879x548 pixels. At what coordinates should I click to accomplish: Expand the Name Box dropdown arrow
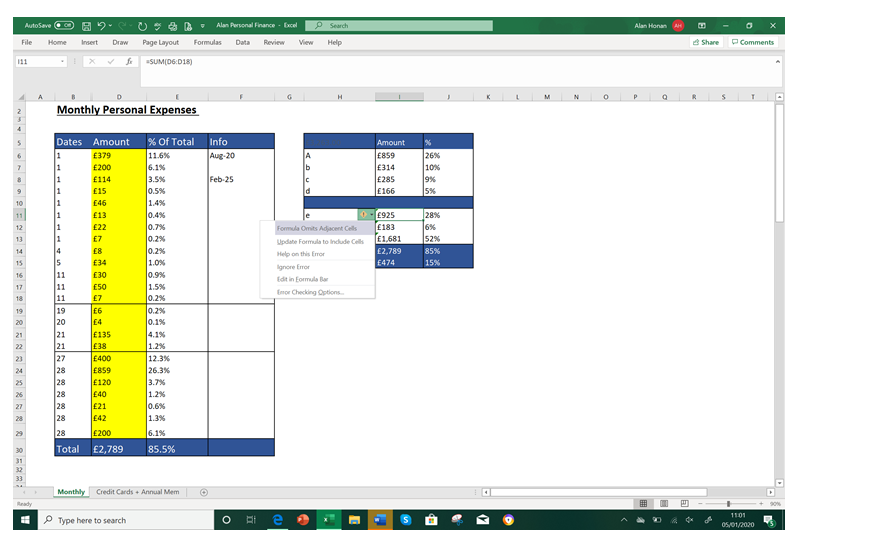(x=62, y=62)
